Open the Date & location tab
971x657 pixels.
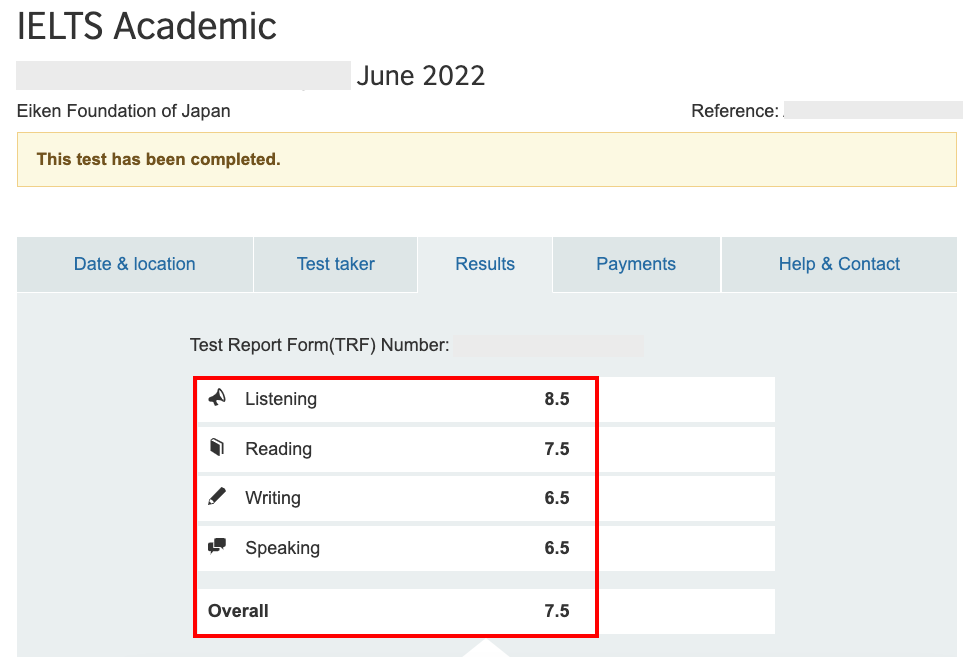135,264
